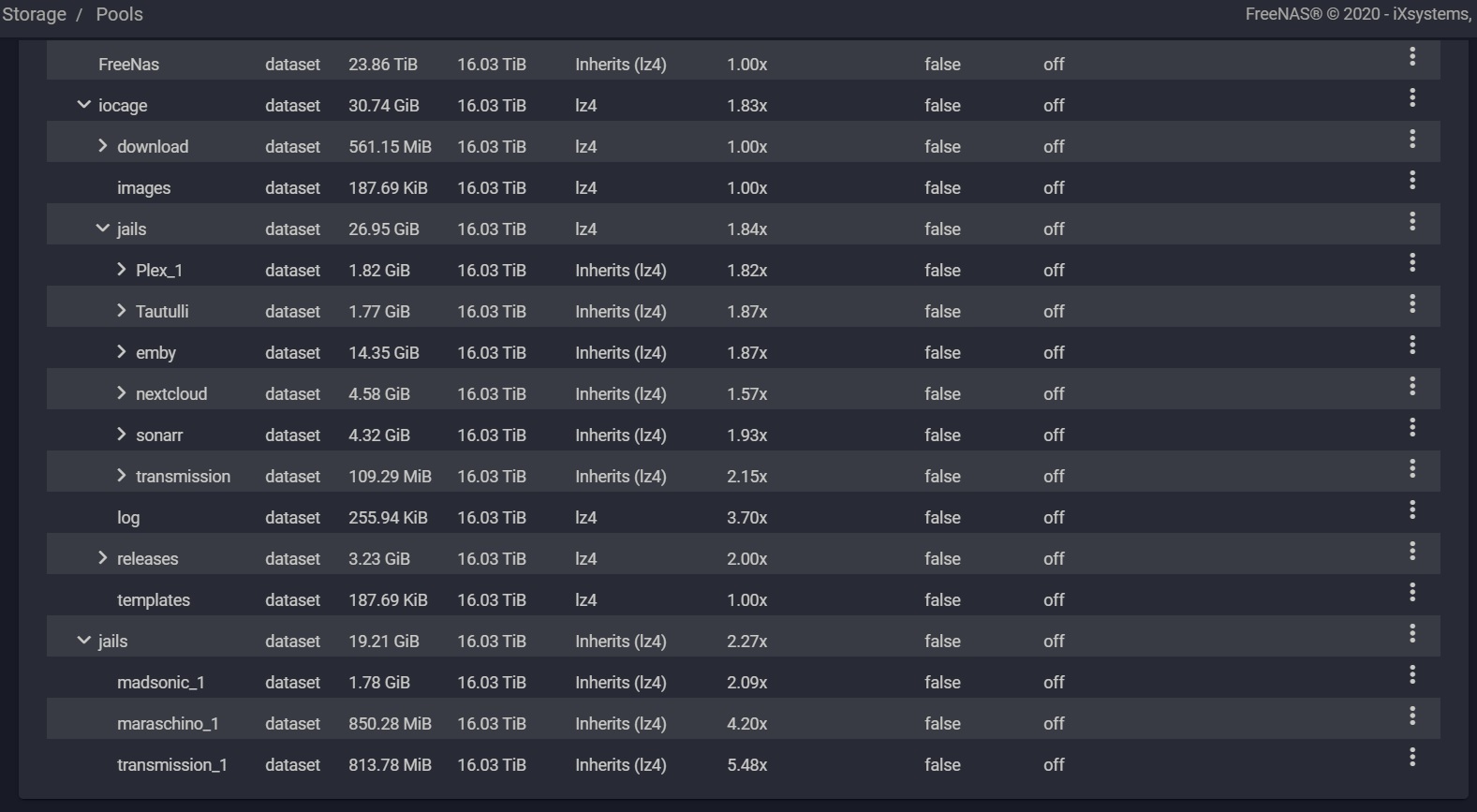Viewport: 1477px width, 812px height.
Task: Collapse the jails dataset inside iocage
Action: [x=103, y=229]
